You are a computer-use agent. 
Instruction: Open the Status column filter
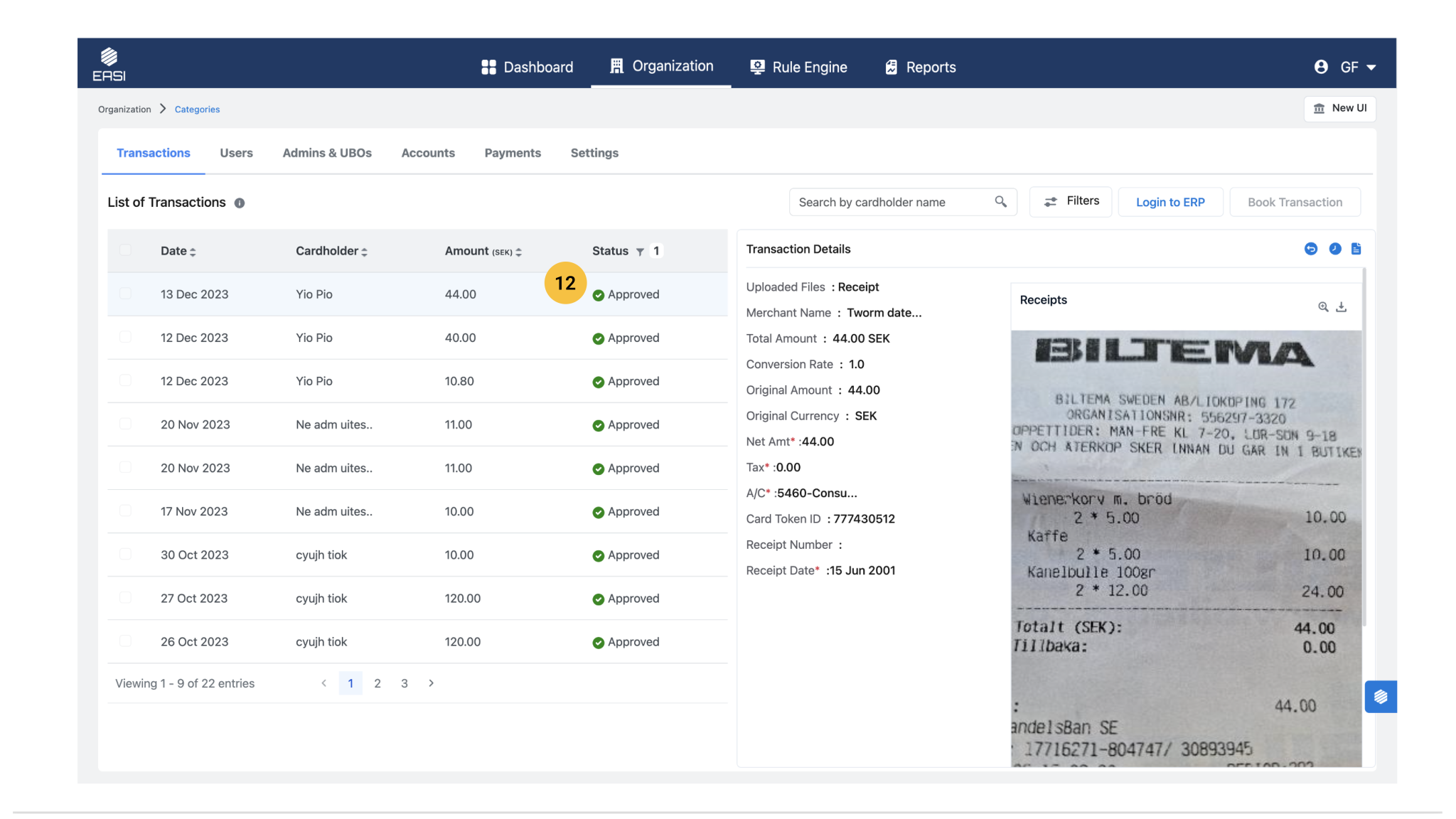pyautogui.click(x=640, y=252)
